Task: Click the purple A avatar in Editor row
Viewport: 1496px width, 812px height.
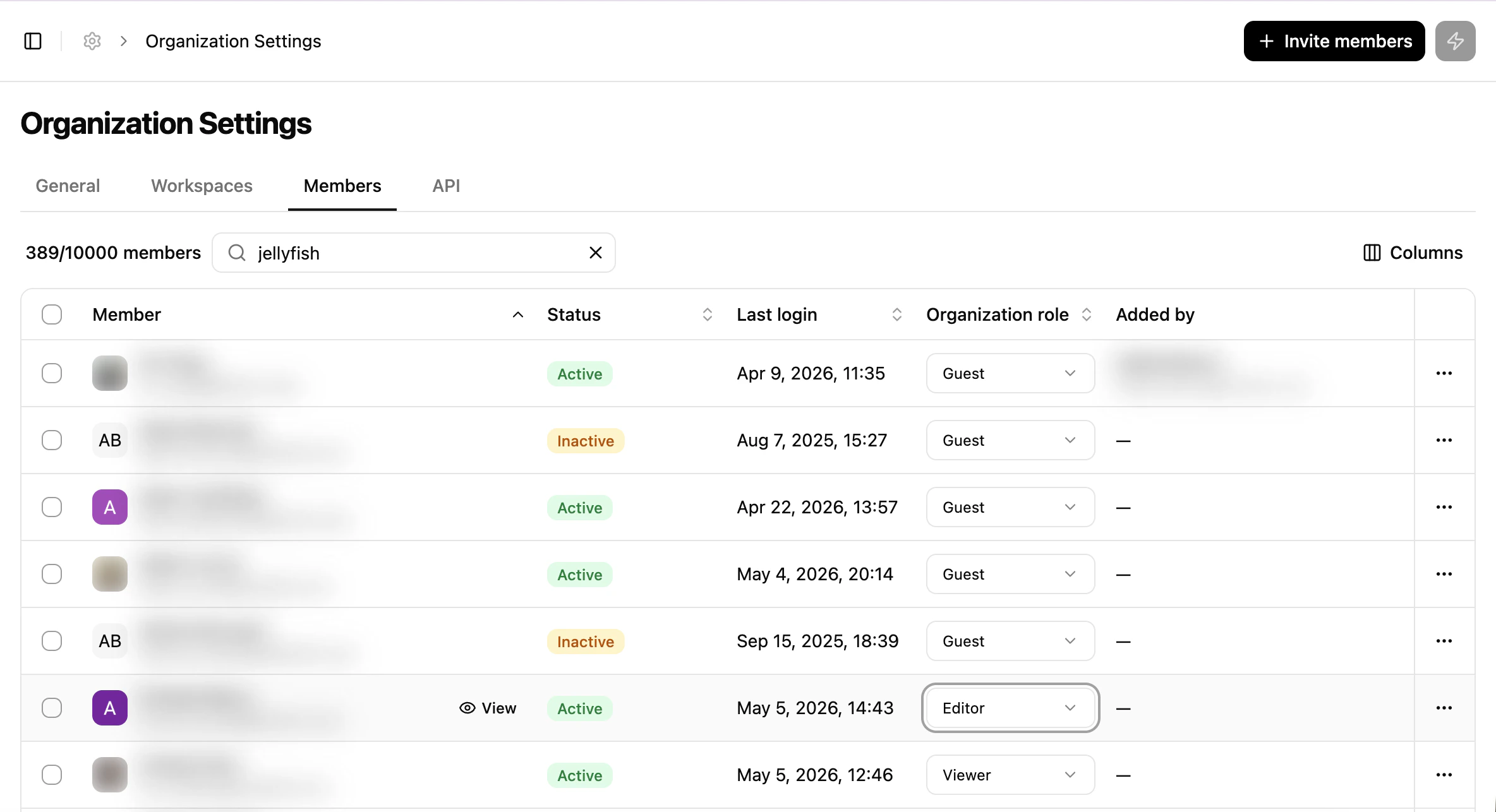Action: [110, 708]
